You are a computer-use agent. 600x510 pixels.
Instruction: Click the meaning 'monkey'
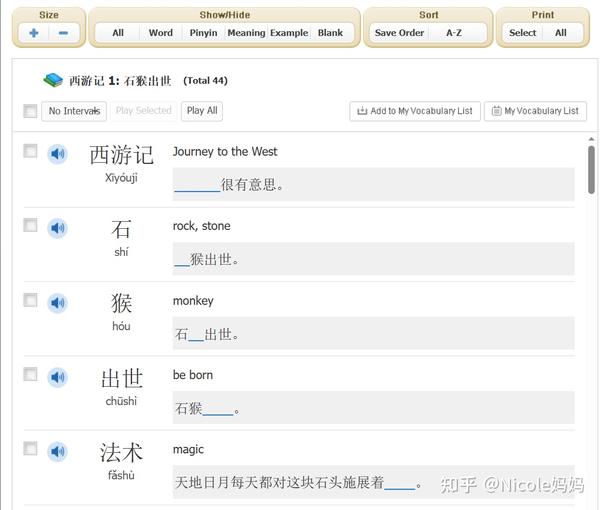tap(193, 301)
